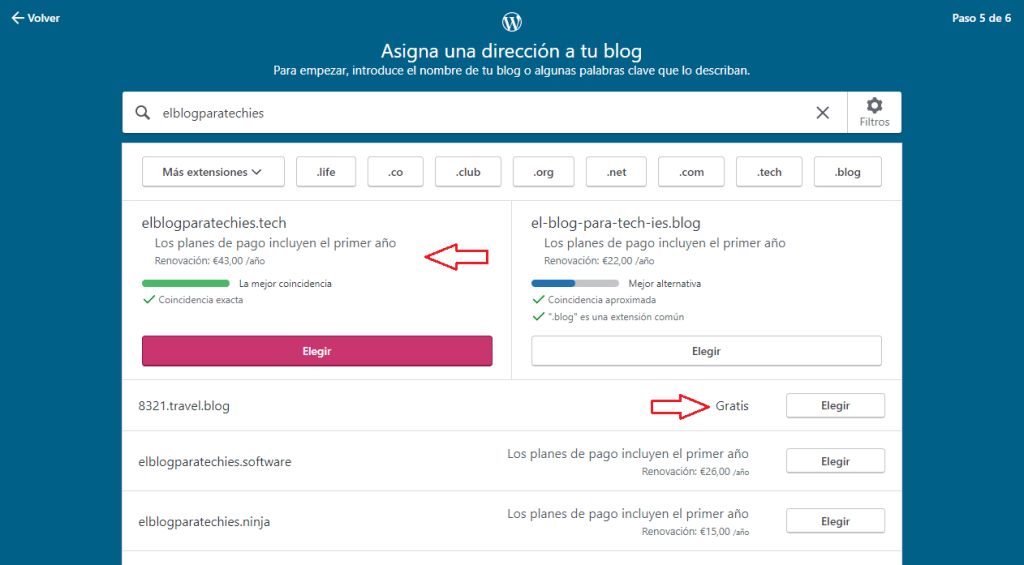This screenshot has width=1024, height=565.
Task: Expand the Más extensiones dropdown
Action: pos(213,172)
